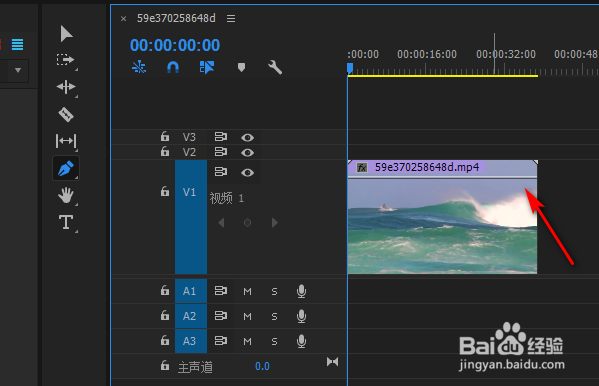Image resolution: width=599 pixels, height=386 pixels.
Task: Toggle lock on track V1
Action: pyautogui.click(x=165, y=191)
